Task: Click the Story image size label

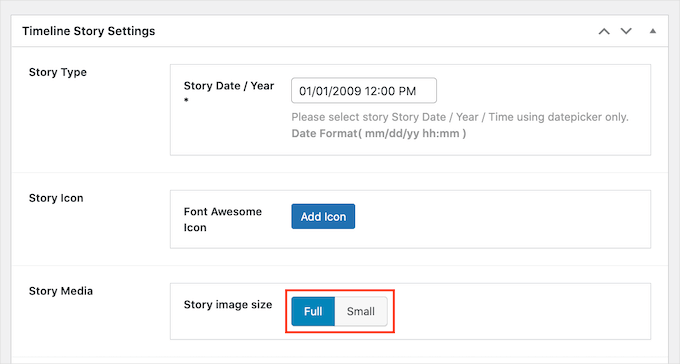Action: click(228, 305)
